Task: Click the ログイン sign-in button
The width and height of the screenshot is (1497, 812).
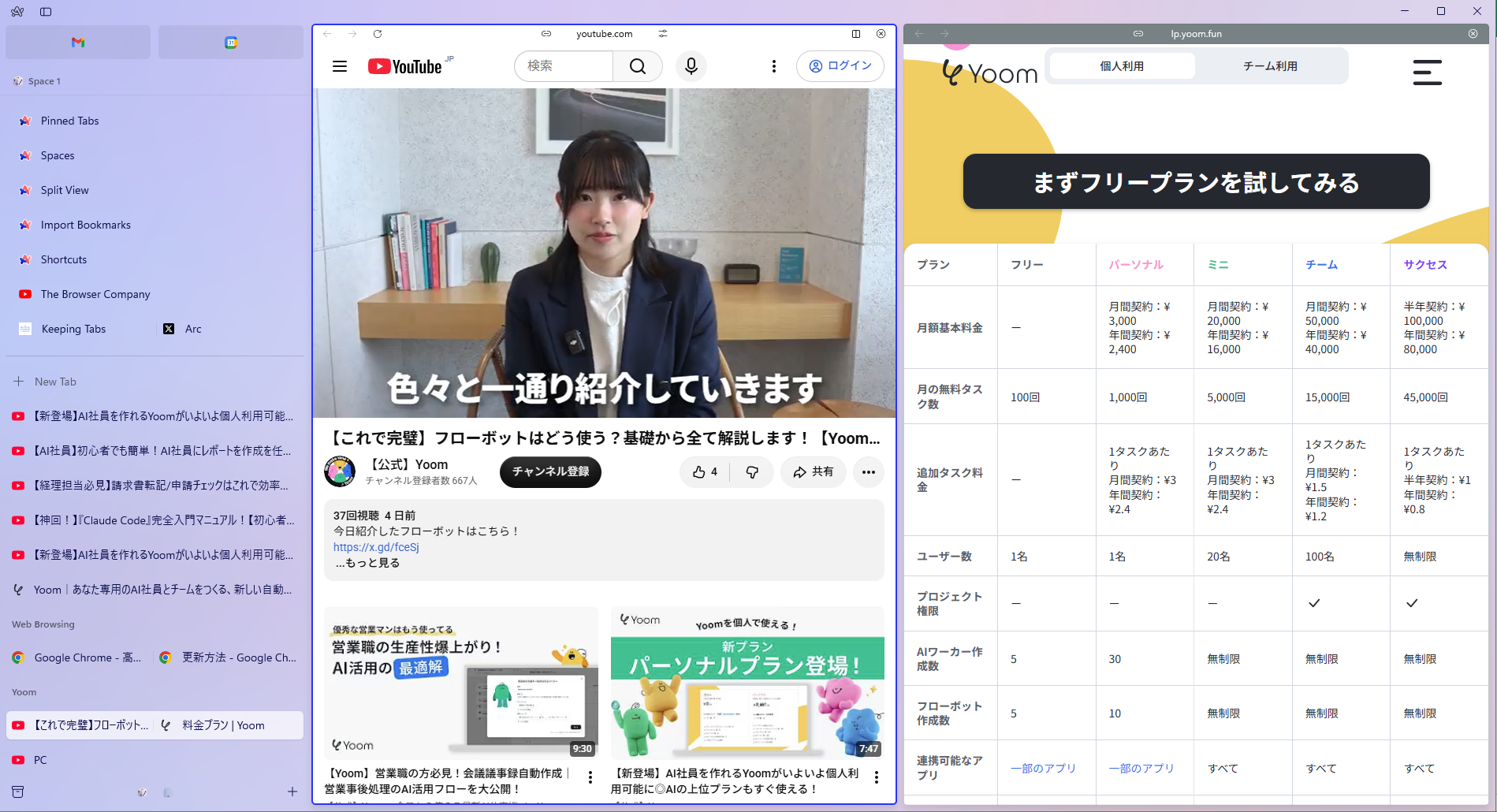Action: tap(840, 66)
